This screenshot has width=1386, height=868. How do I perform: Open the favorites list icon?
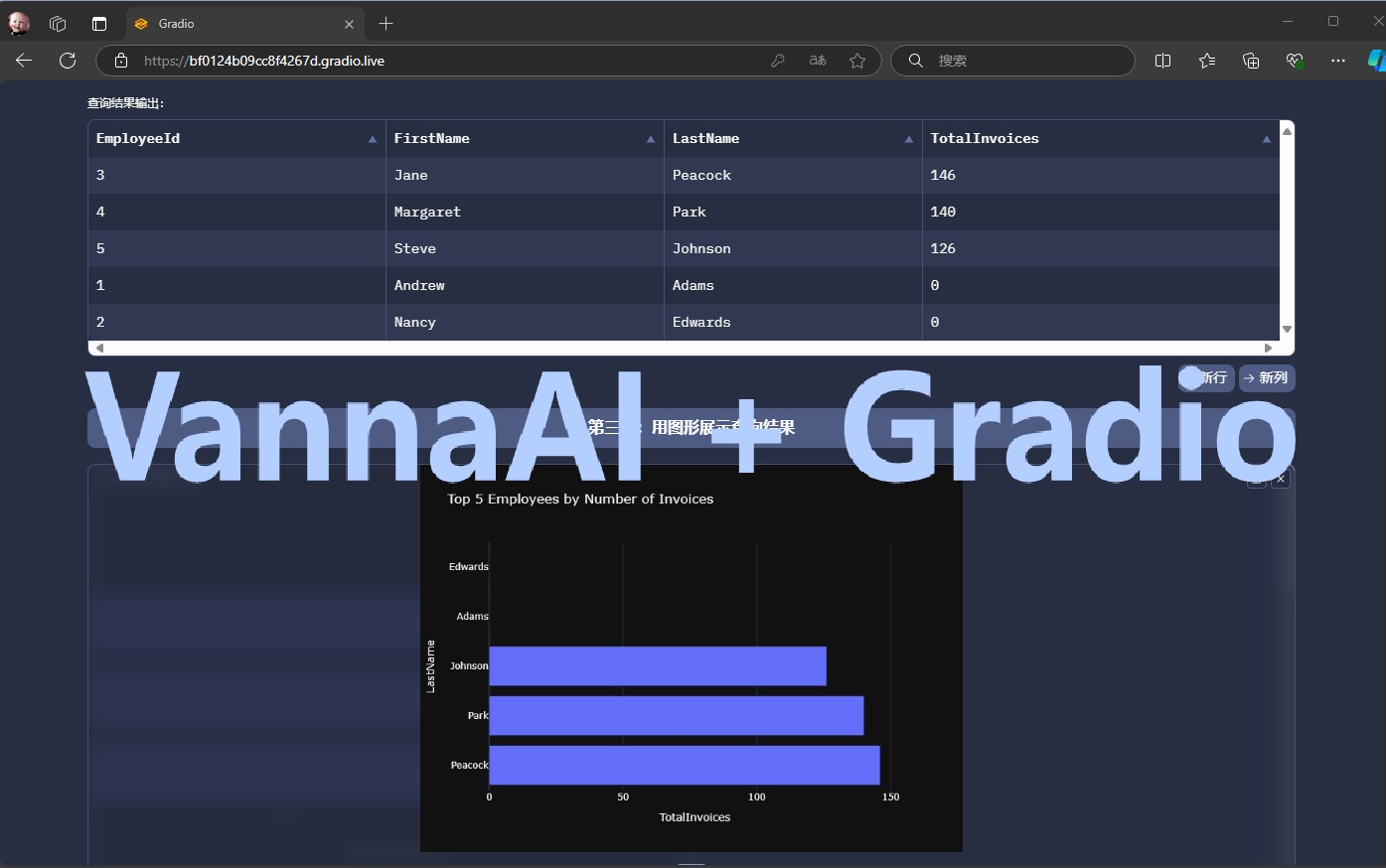(x=1206, y=61)
